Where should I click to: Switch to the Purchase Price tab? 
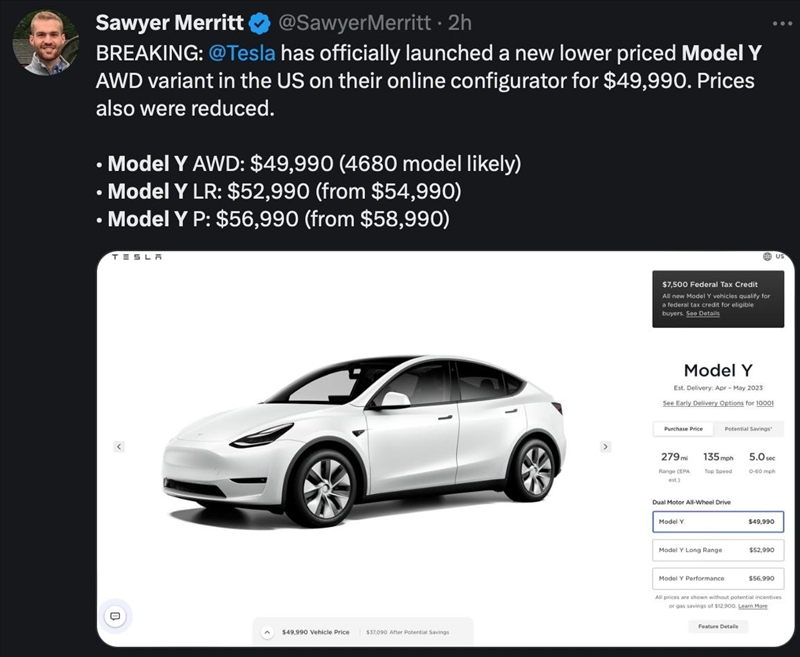point(683,429)
